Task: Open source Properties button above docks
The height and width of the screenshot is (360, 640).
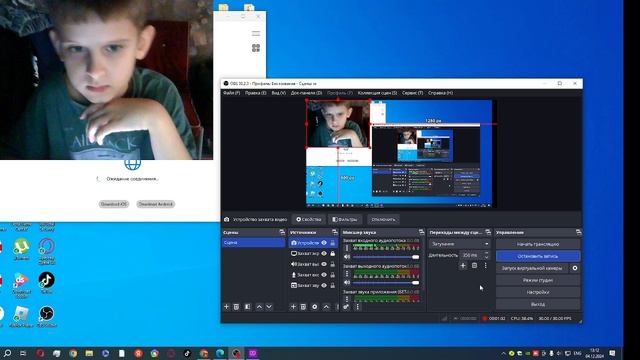Action: click(x=309, y=220)
